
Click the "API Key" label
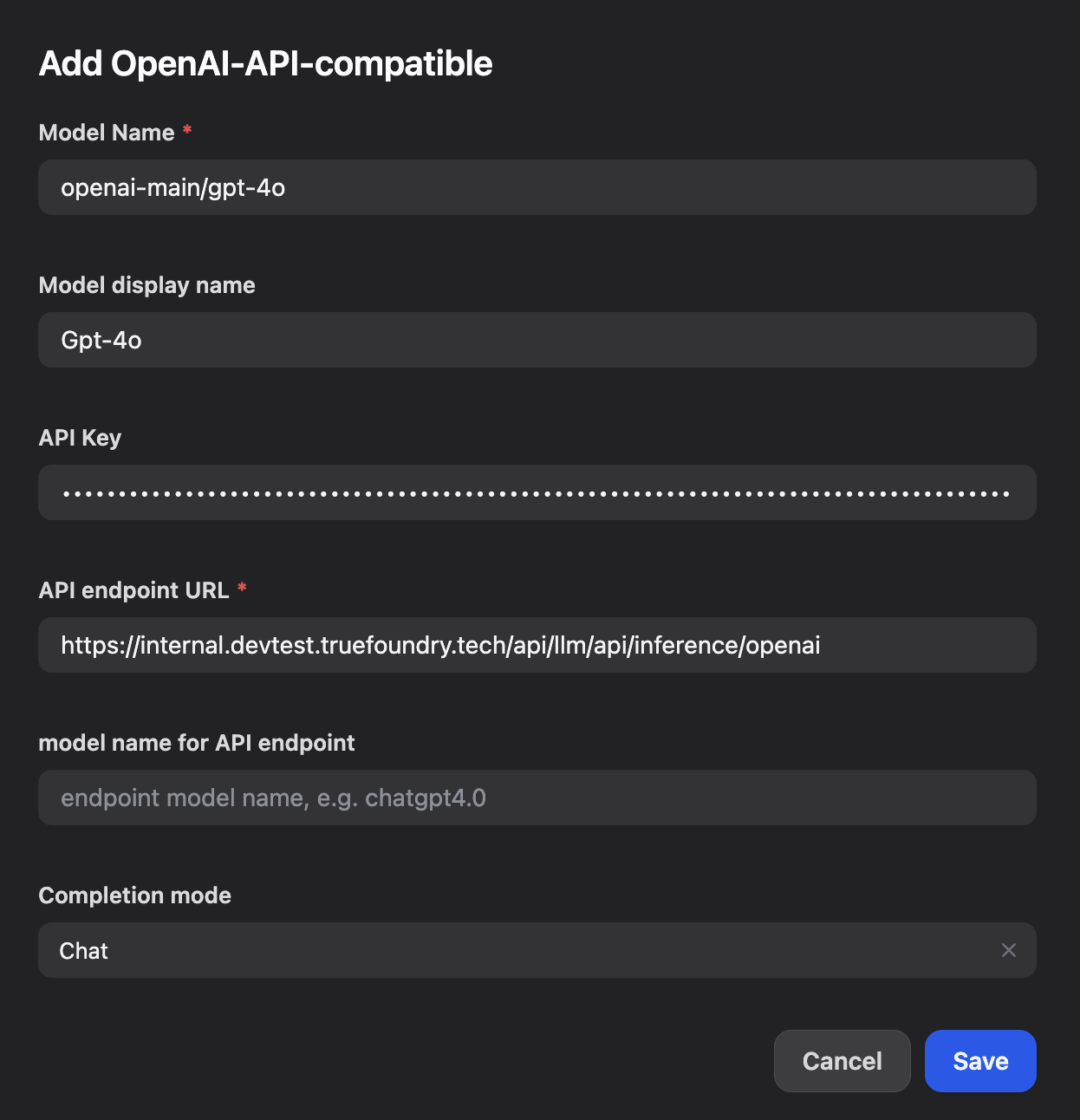80,438
